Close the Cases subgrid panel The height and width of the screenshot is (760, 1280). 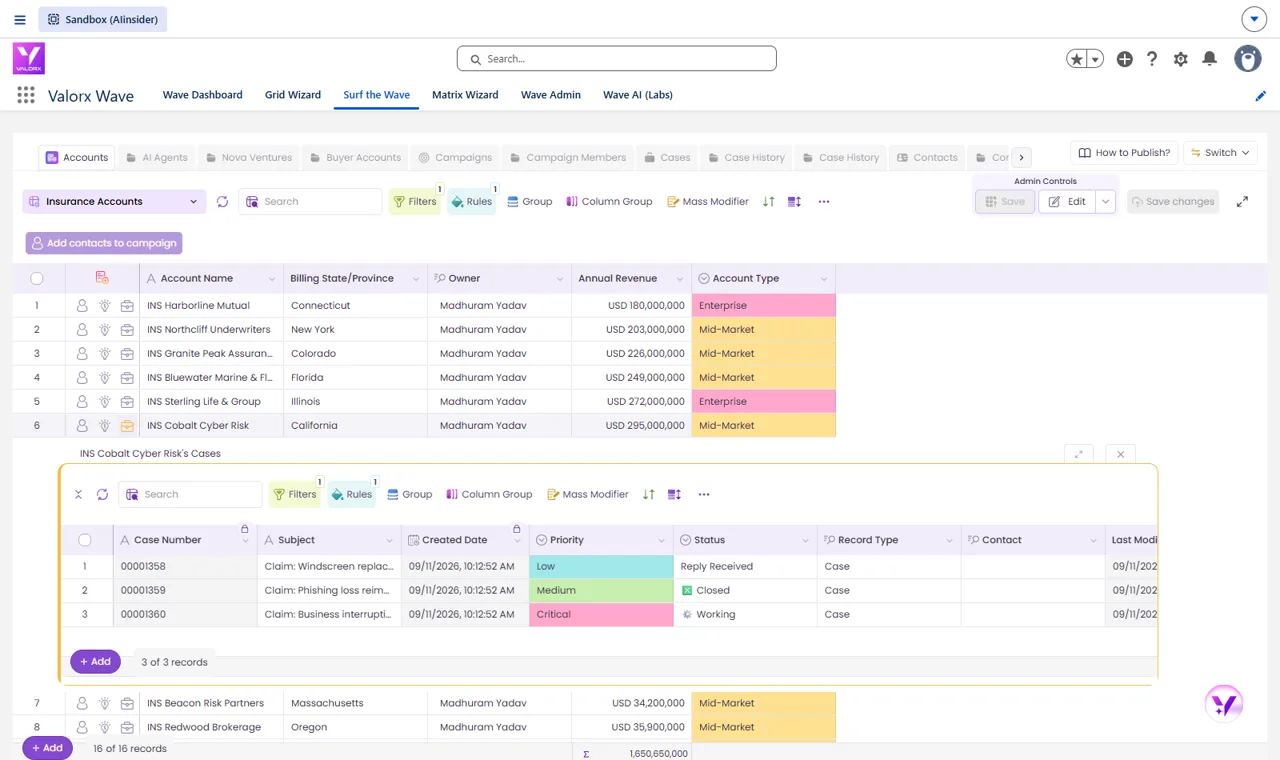point(1121,454)
